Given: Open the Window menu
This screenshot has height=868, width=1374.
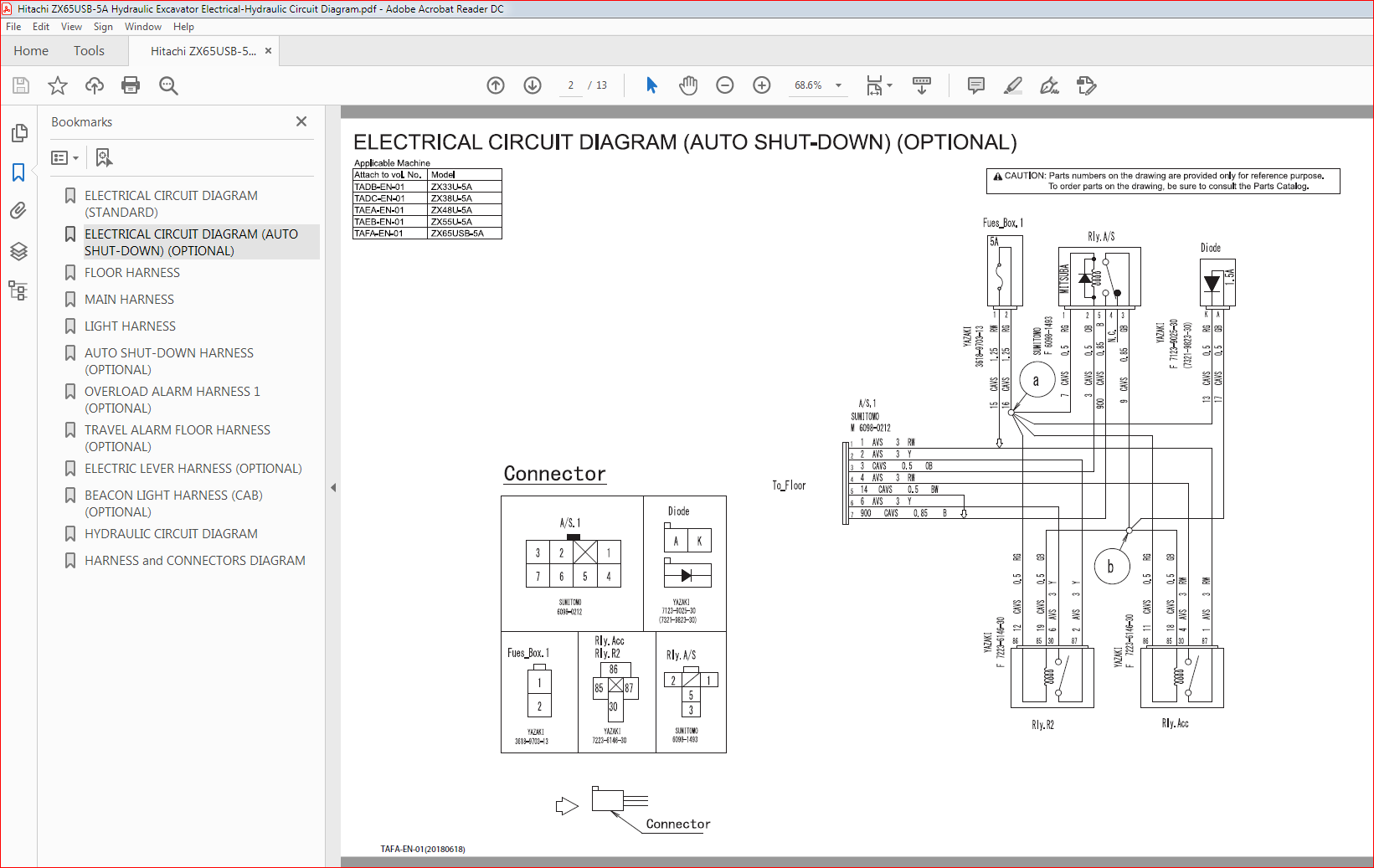Looking at the screenshot, I should [x=143, y=27].
